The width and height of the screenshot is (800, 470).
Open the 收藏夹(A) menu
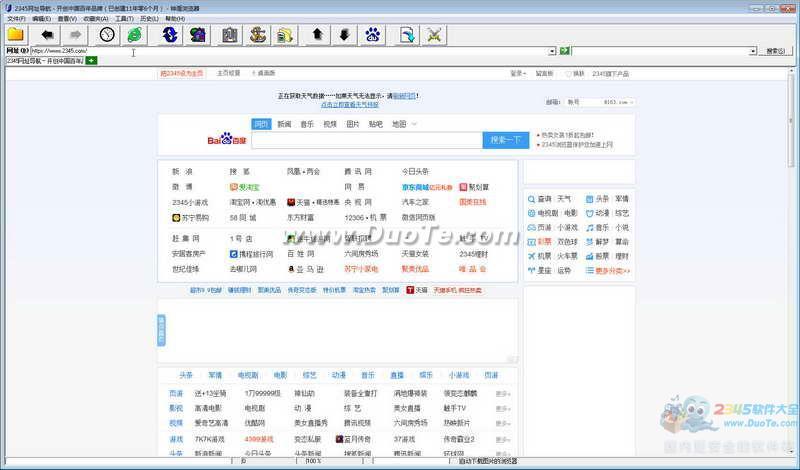pyautogui.click(x=96, y=19)
